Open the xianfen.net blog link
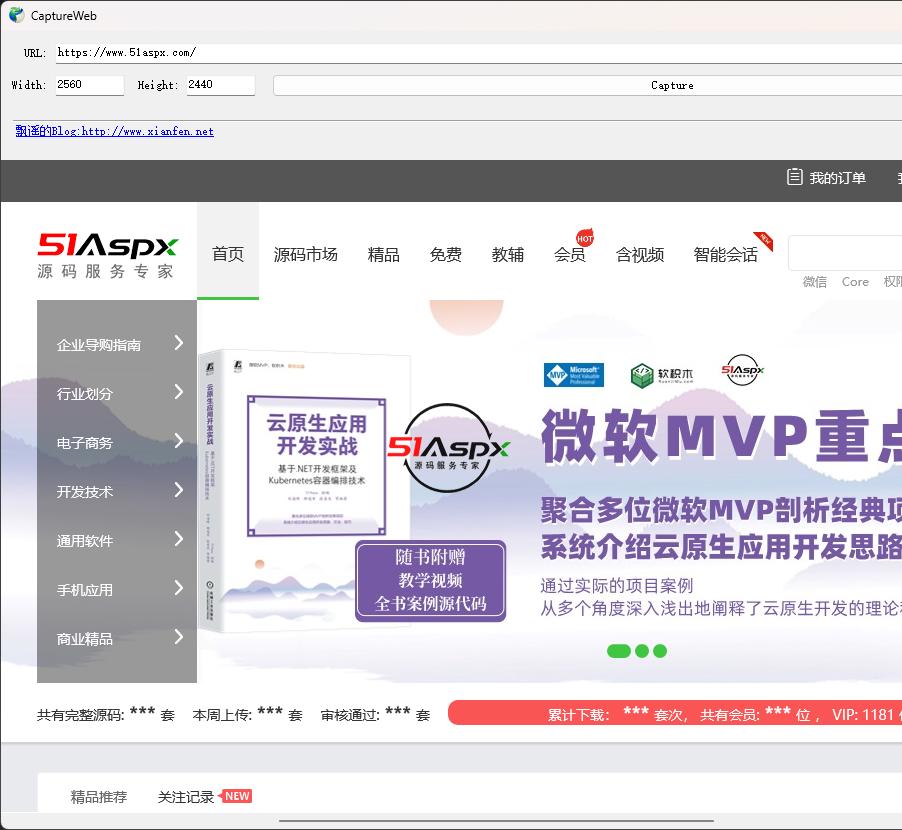The width and height of the screenshot is (902, 830). click(114, 131)
